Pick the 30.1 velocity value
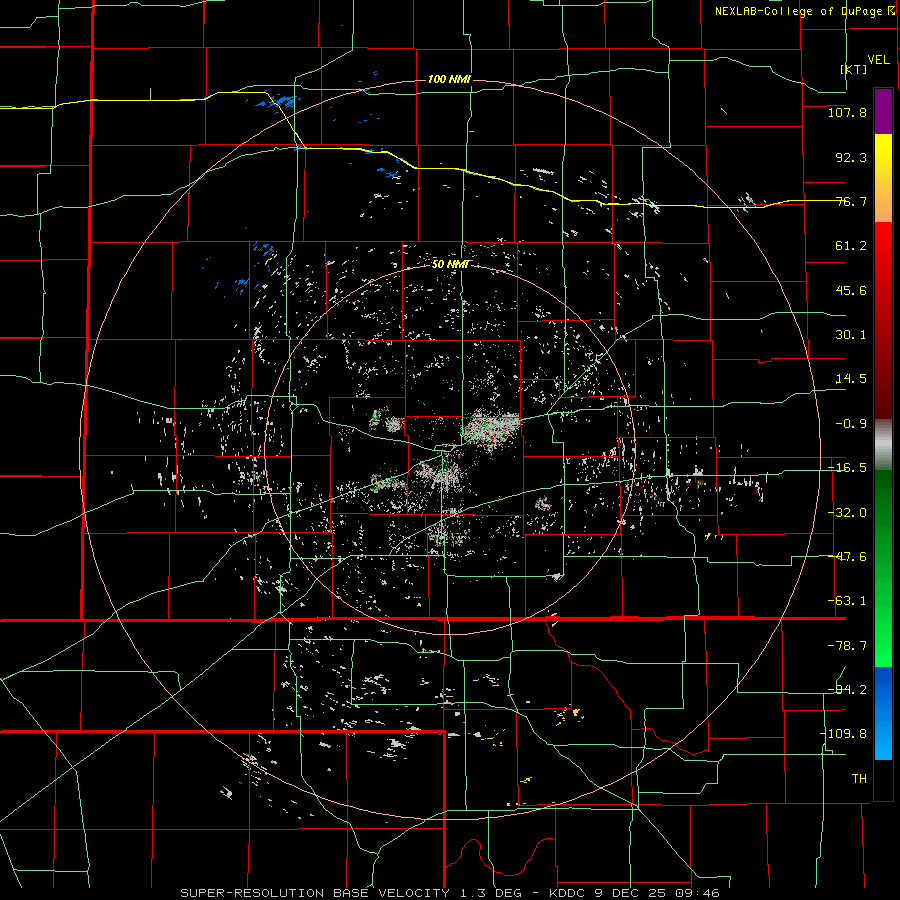The height and width of the screenshot is (900, 900). coord(851,335)
